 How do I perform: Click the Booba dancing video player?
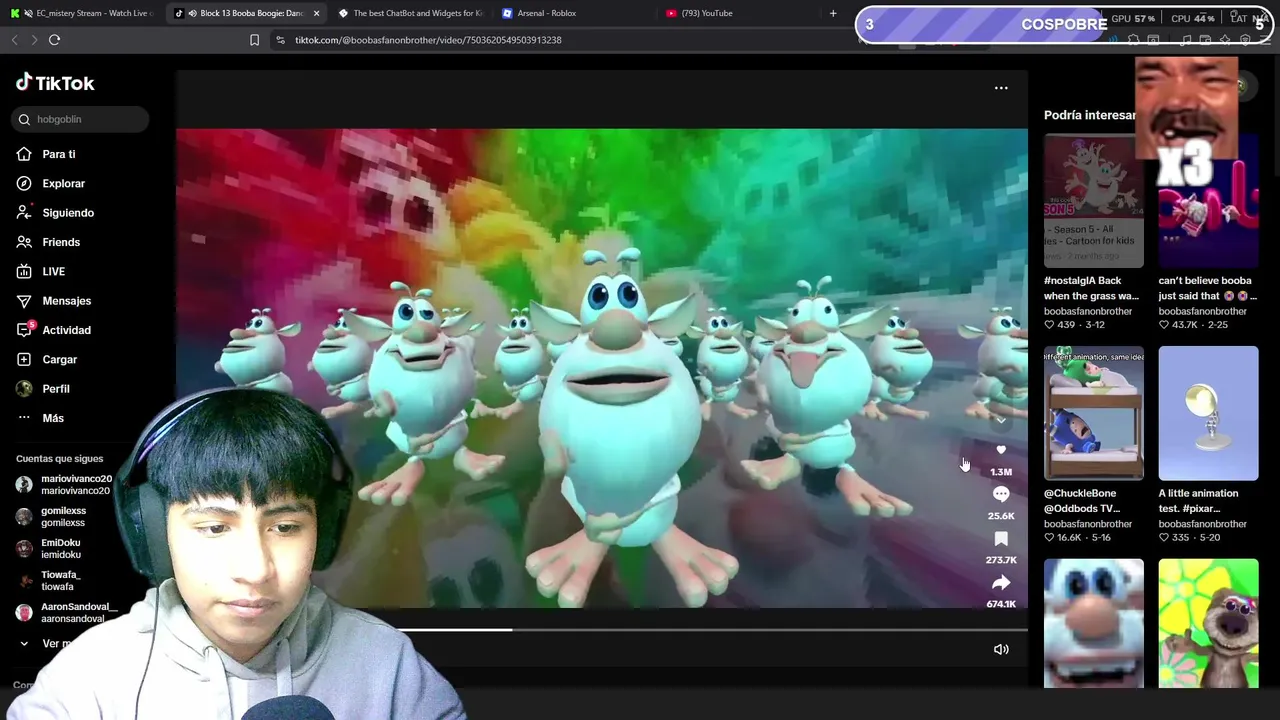602,368
